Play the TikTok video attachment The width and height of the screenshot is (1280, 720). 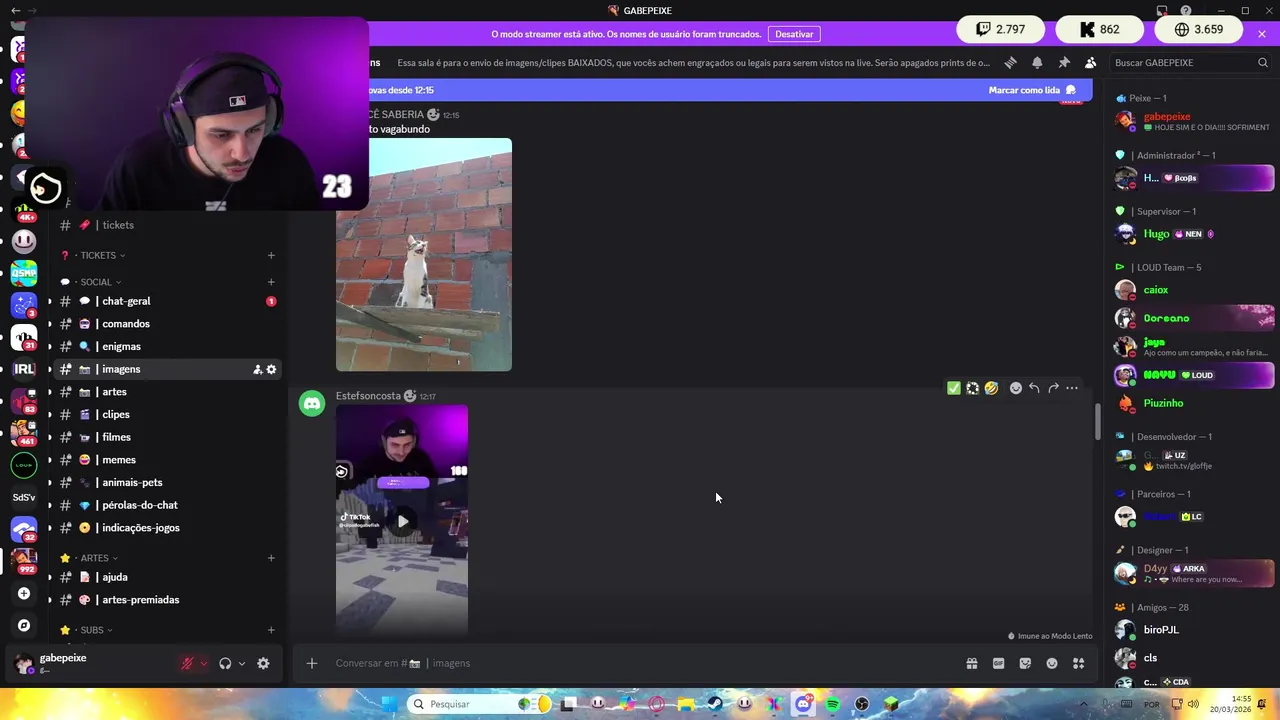402,521
